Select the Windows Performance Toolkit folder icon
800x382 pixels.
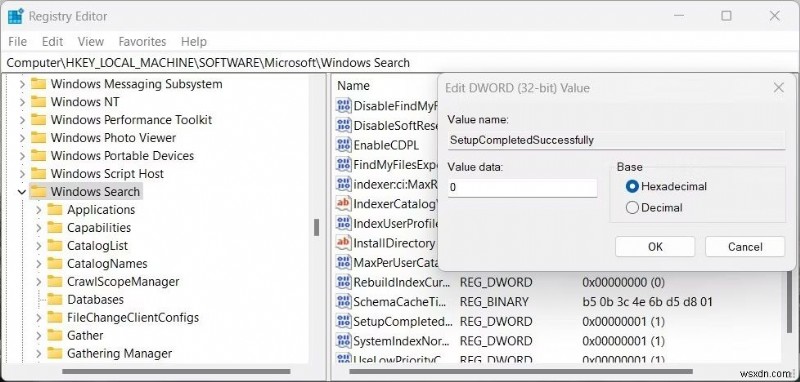click(38, 119)
